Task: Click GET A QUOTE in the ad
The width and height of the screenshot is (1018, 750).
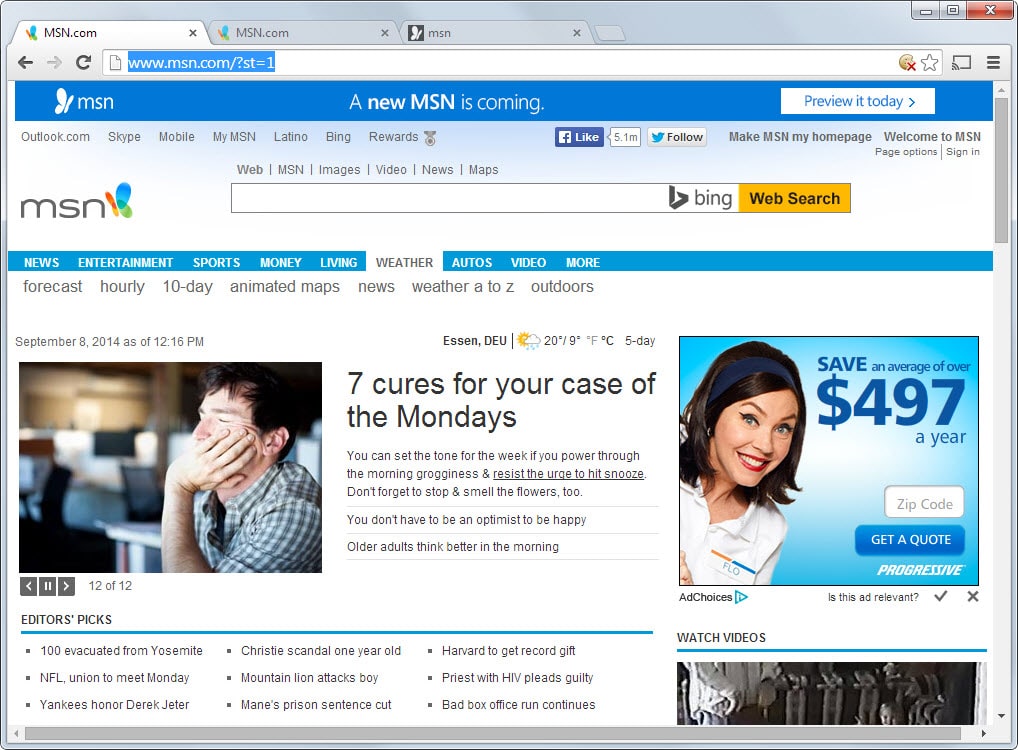Action: point(910,540)
